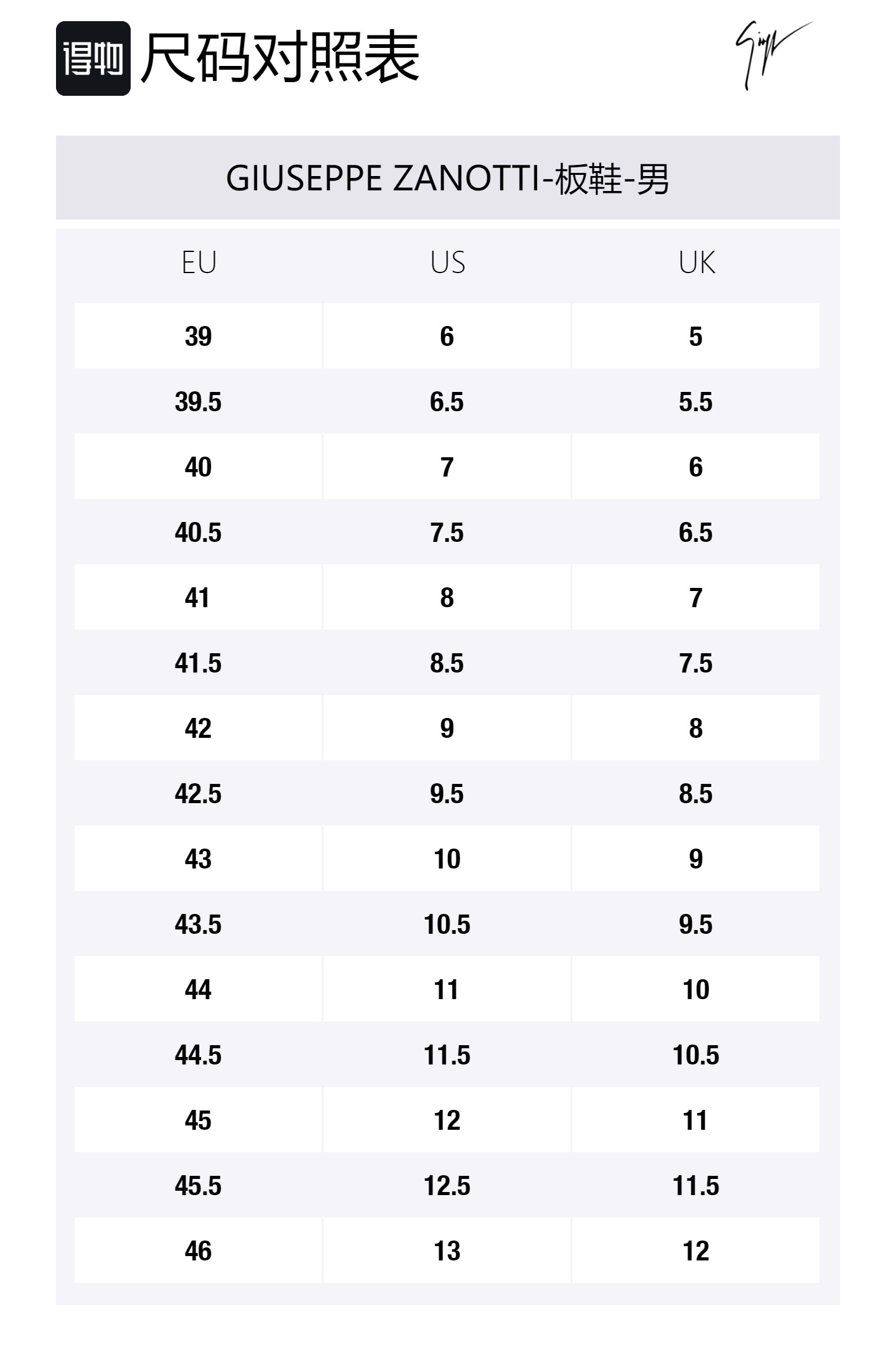The width and height of the screenshot is (896, 1355).
Task: Select the EU size 42 cell
Action: (198, 728)
